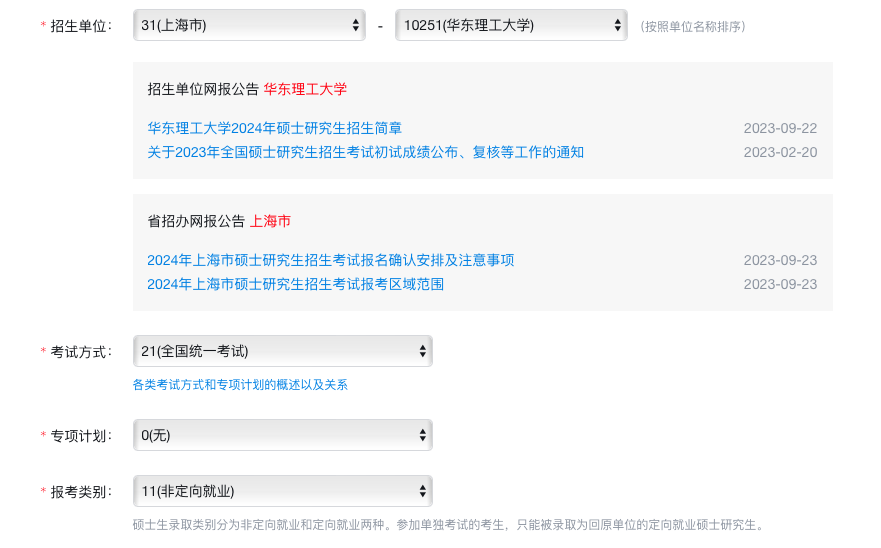This screenshot has width=881, height=548.
Task: Click the 报考类别 field label
Action: tap(81, 492)
